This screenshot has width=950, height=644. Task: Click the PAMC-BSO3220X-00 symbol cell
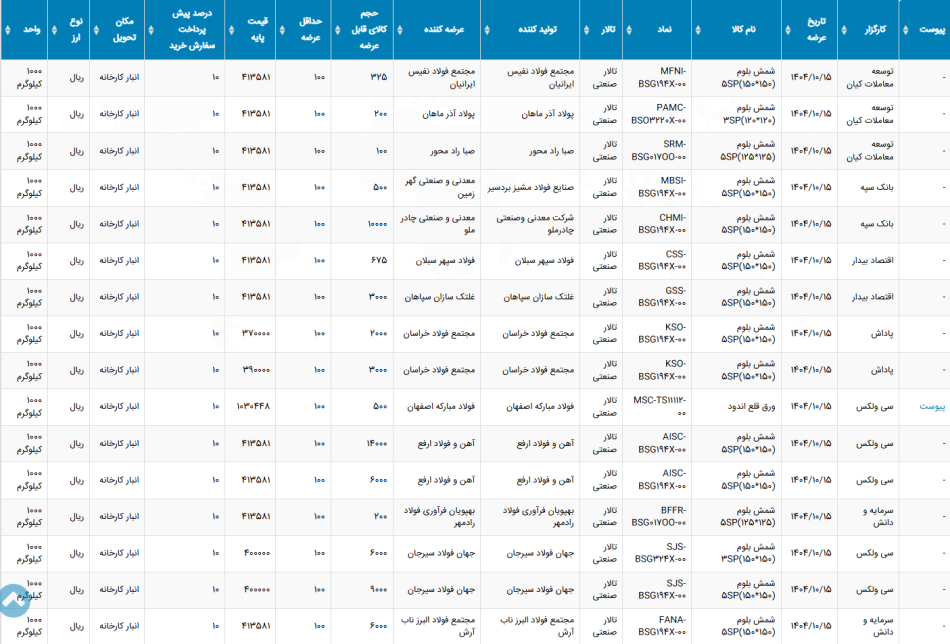(x=659, y=114)
